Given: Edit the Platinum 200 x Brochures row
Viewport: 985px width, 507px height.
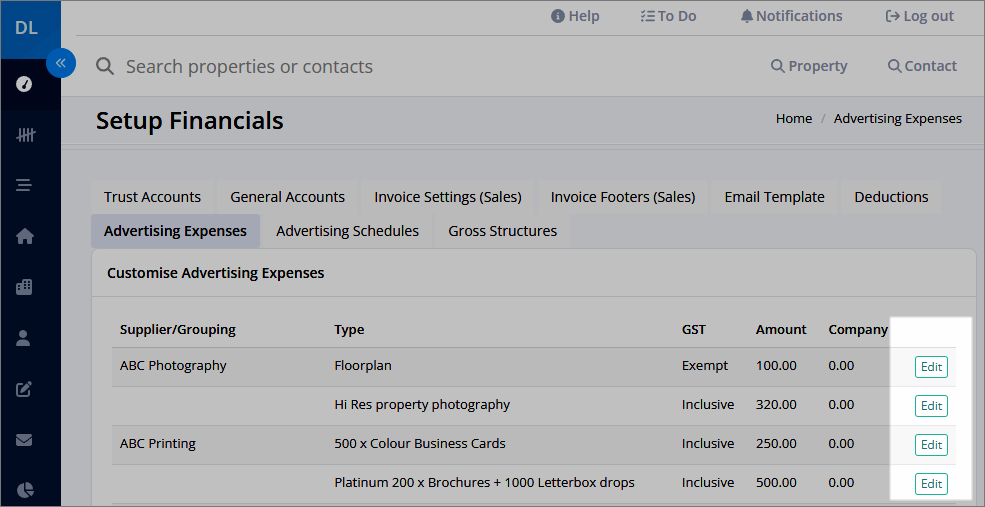Looking at the screenshot, I should coord(931,484).
